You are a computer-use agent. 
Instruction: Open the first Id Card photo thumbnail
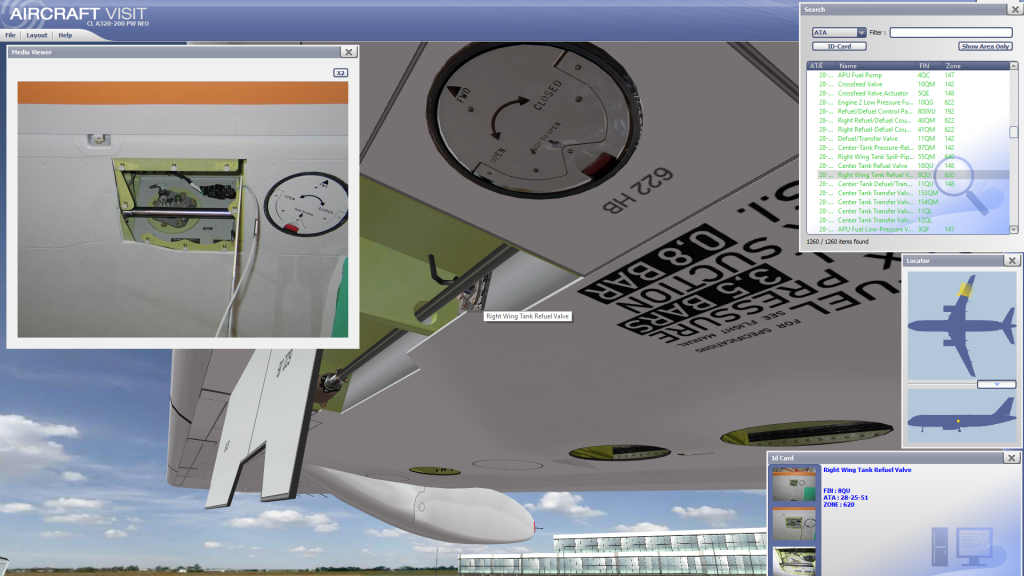pos(794,484)
